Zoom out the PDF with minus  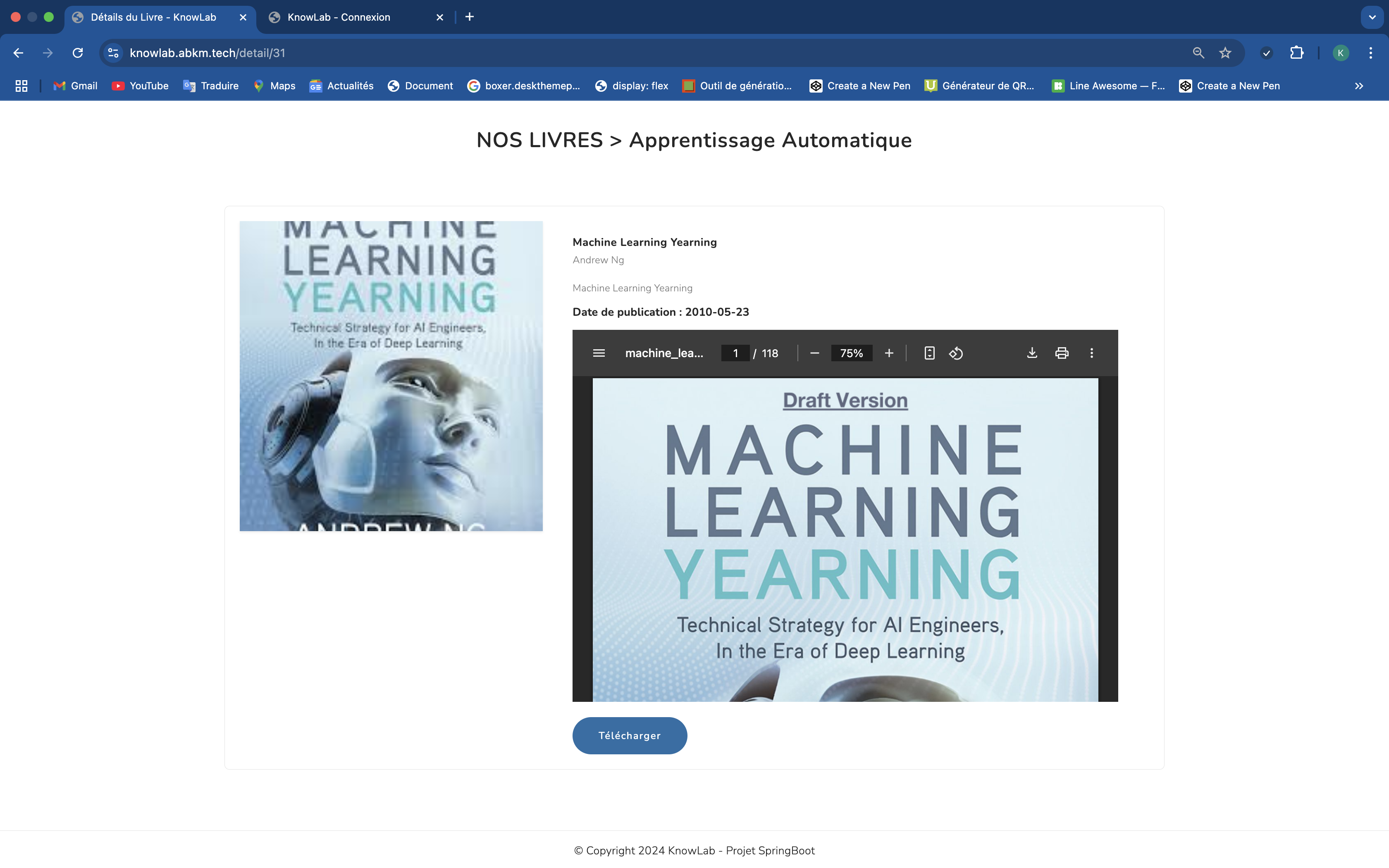click(814, 353)
